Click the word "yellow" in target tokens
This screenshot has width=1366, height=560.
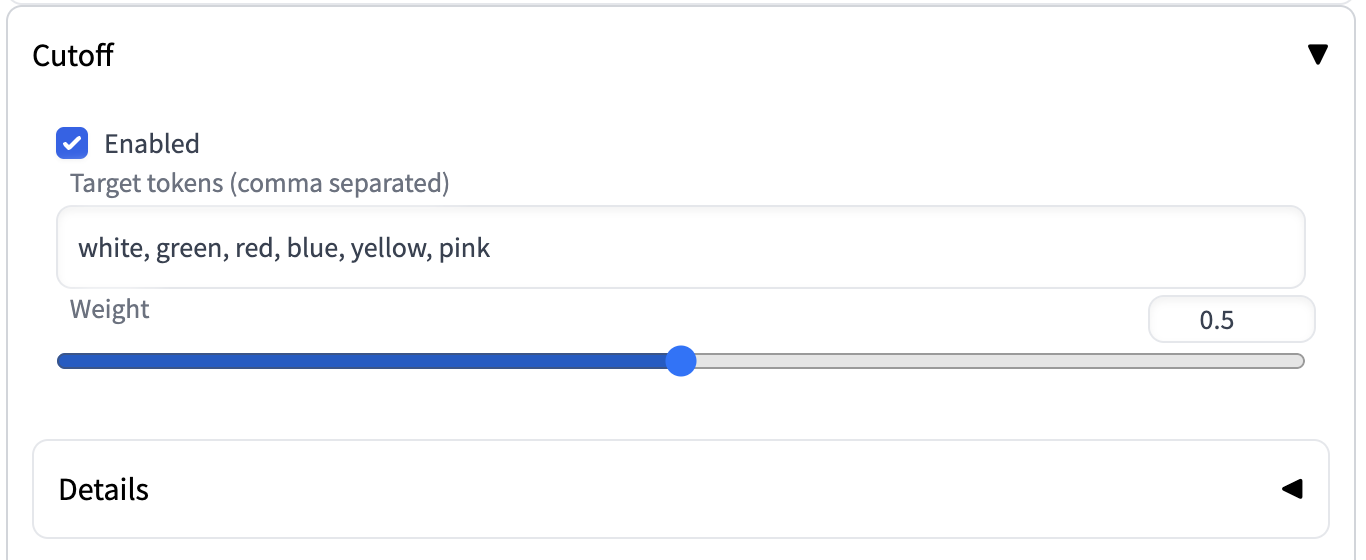click(389, 247)
